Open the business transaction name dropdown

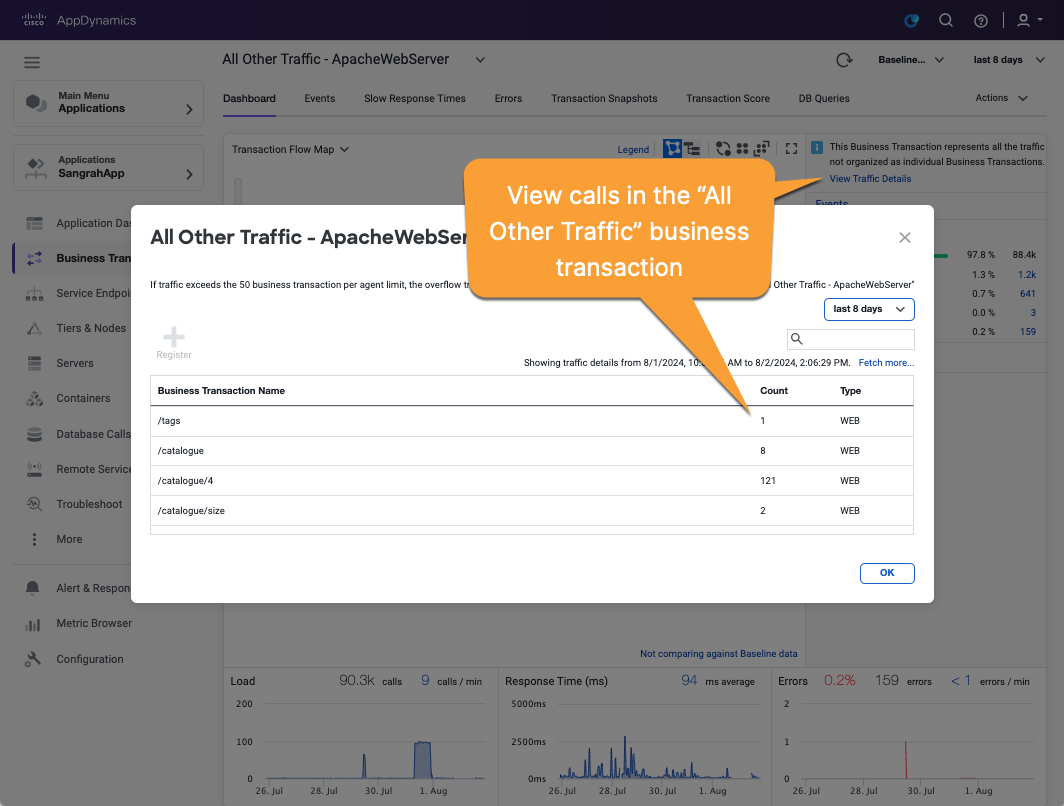(x=480, y=60)
